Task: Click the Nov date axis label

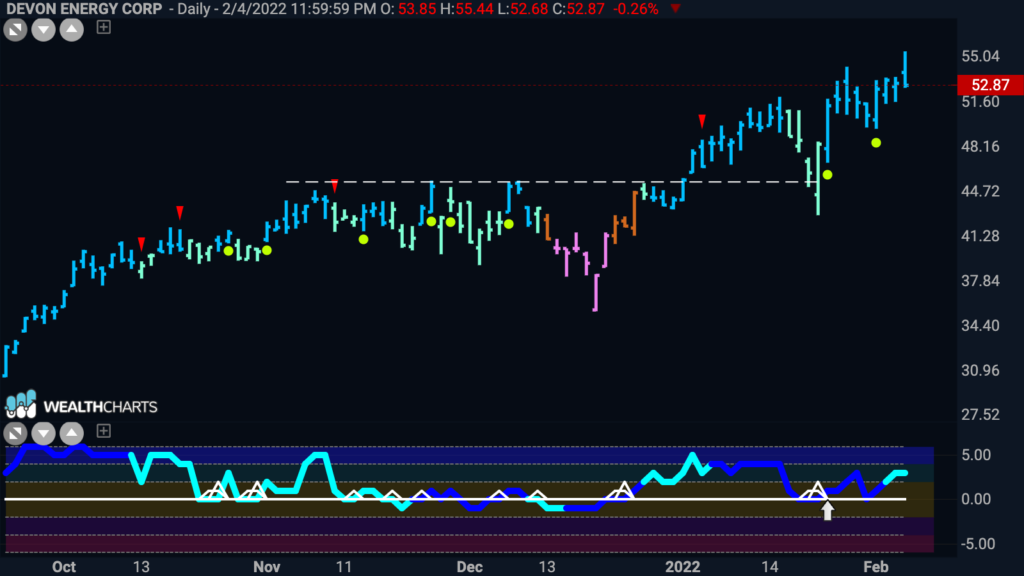Action: (266, 567)
